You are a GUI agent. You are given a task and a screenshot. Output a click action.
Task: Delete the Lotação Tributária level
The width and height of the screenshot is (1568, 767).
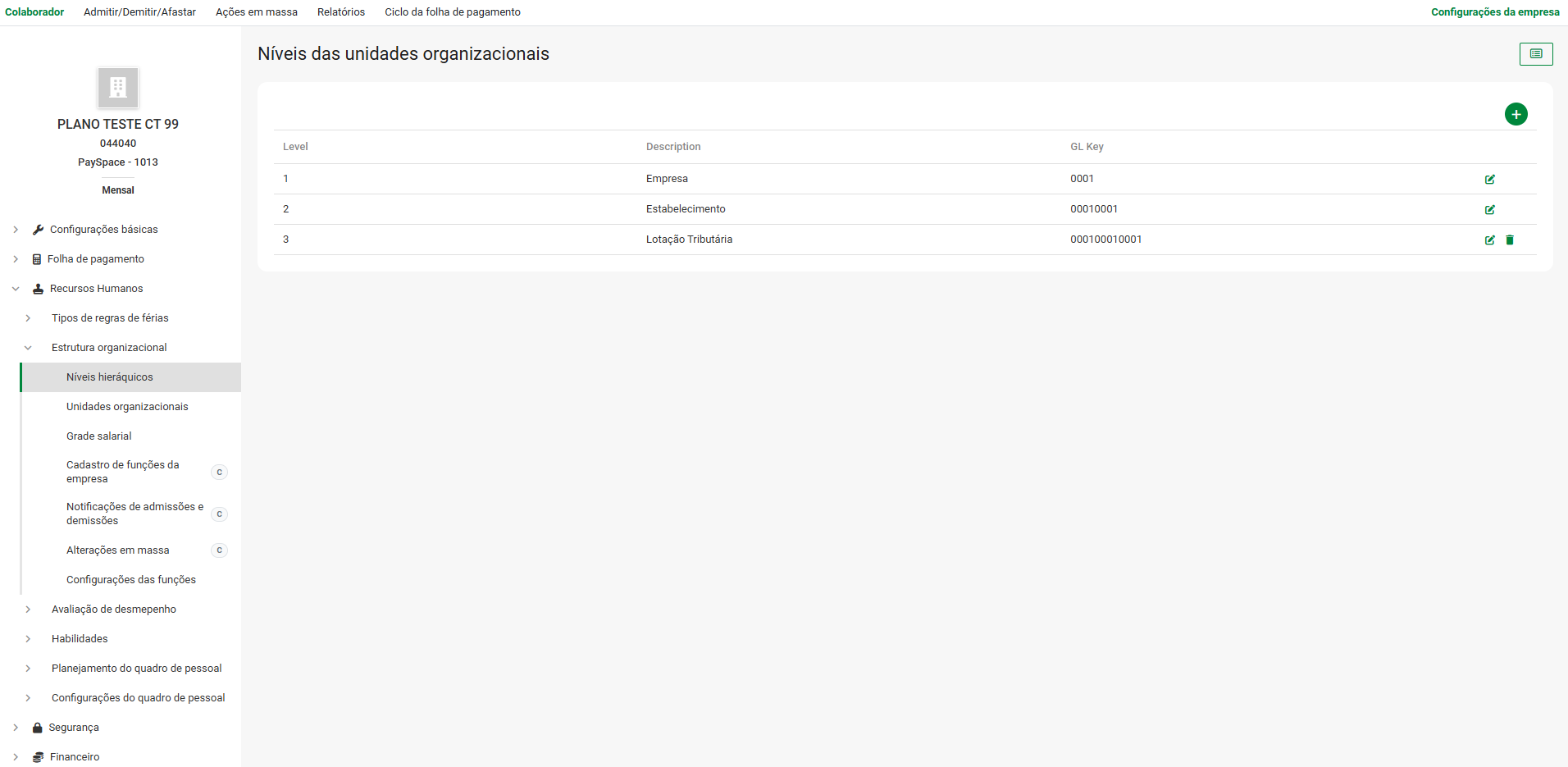point(1509,240)
